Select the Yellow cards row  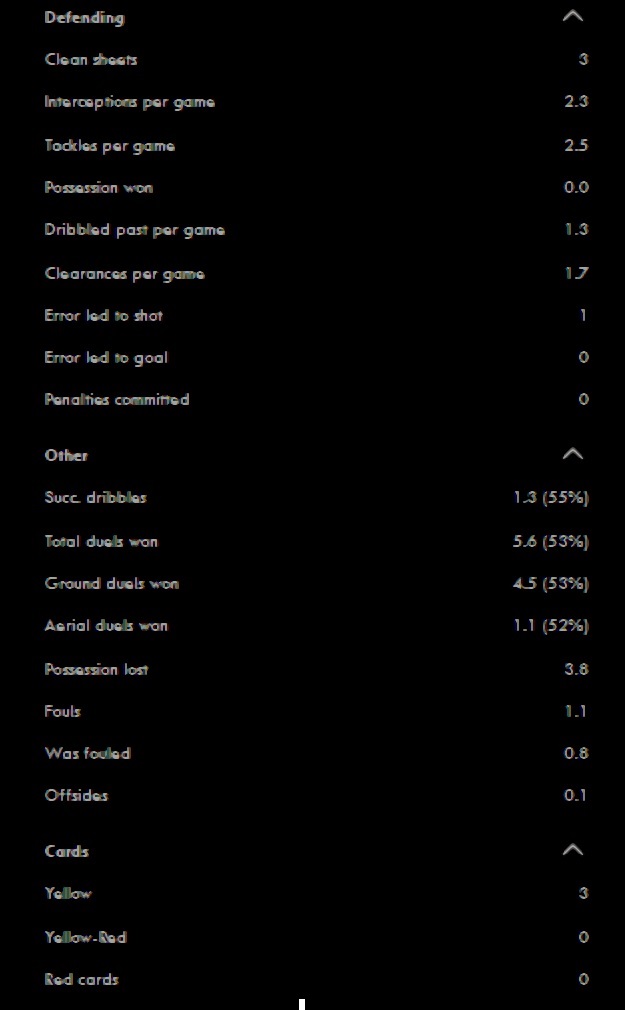click(316, 893)
